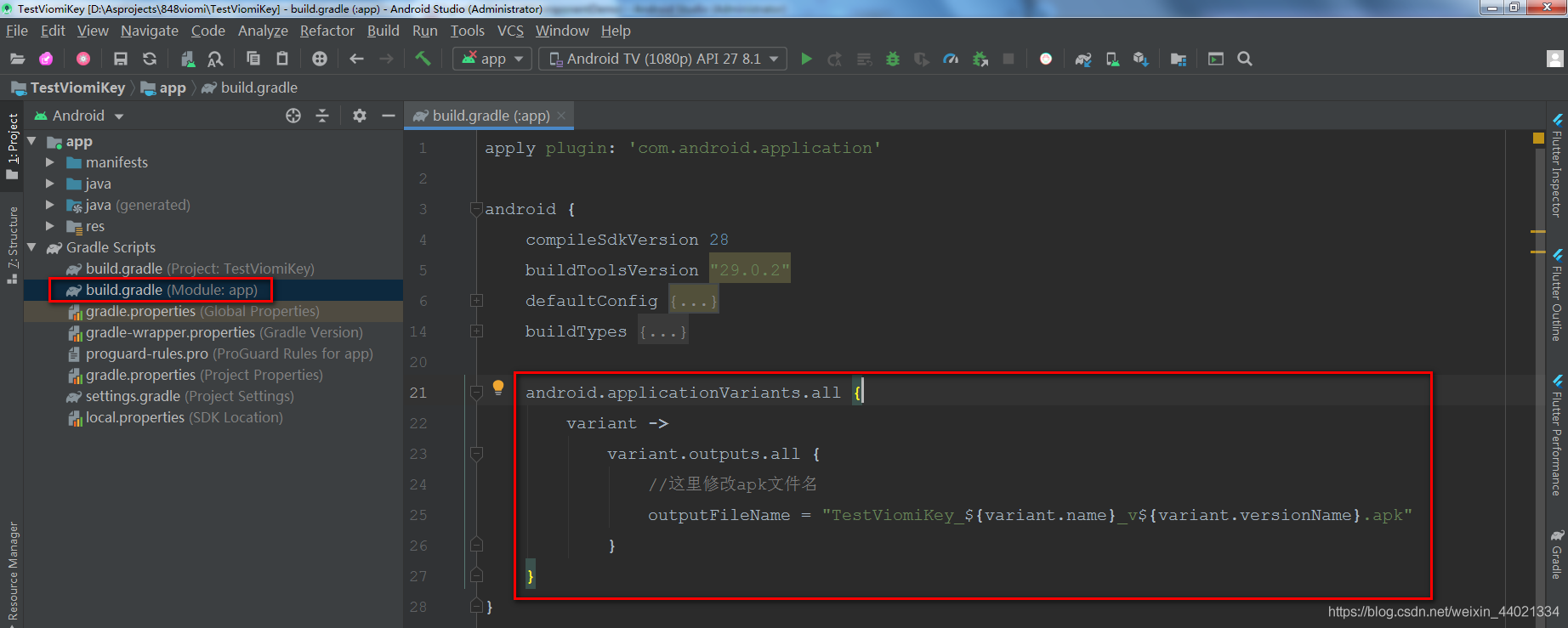Click the Copy toolbar icon

253,59
